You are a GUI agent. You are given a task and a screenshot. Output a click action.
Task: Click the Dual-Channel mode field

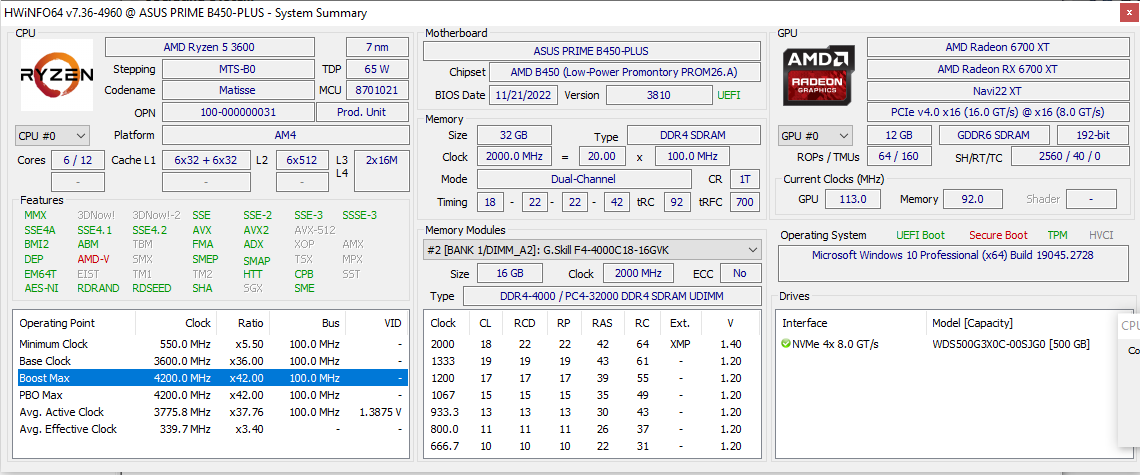tap(584, 179)
